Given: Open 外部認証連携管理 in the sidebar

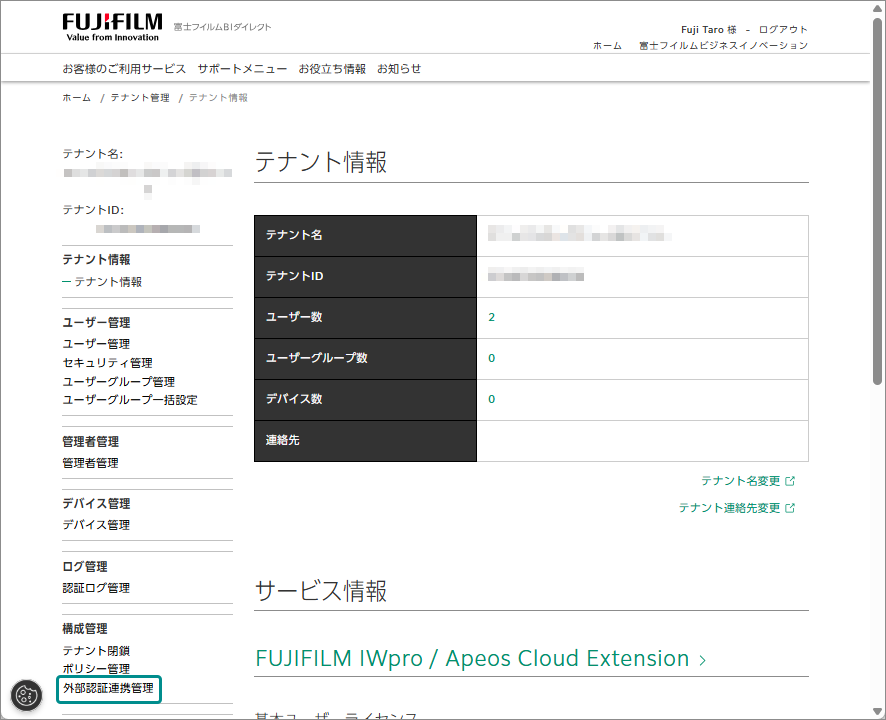Looking at the screenshot, I should 108,688.
